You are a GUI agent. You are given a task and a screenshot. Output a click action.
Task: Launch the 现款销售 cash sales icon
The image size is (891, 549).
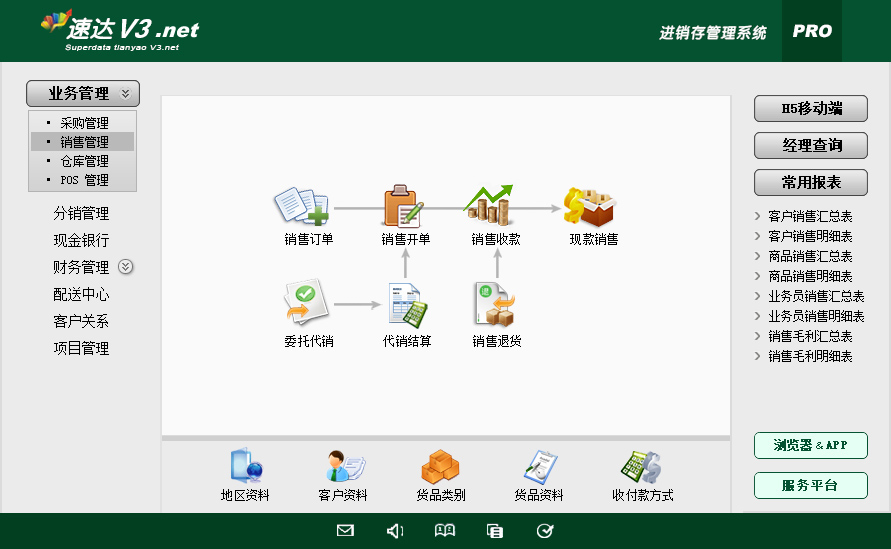592,206
